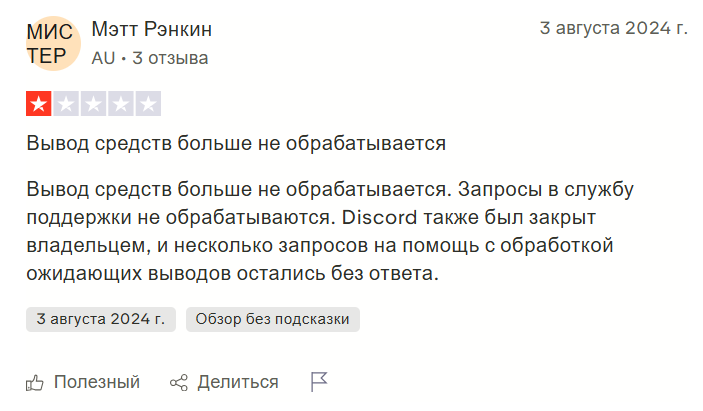
Task: Click the second grey star in rating
Action: pyautogui.click(x=66, y=103)
